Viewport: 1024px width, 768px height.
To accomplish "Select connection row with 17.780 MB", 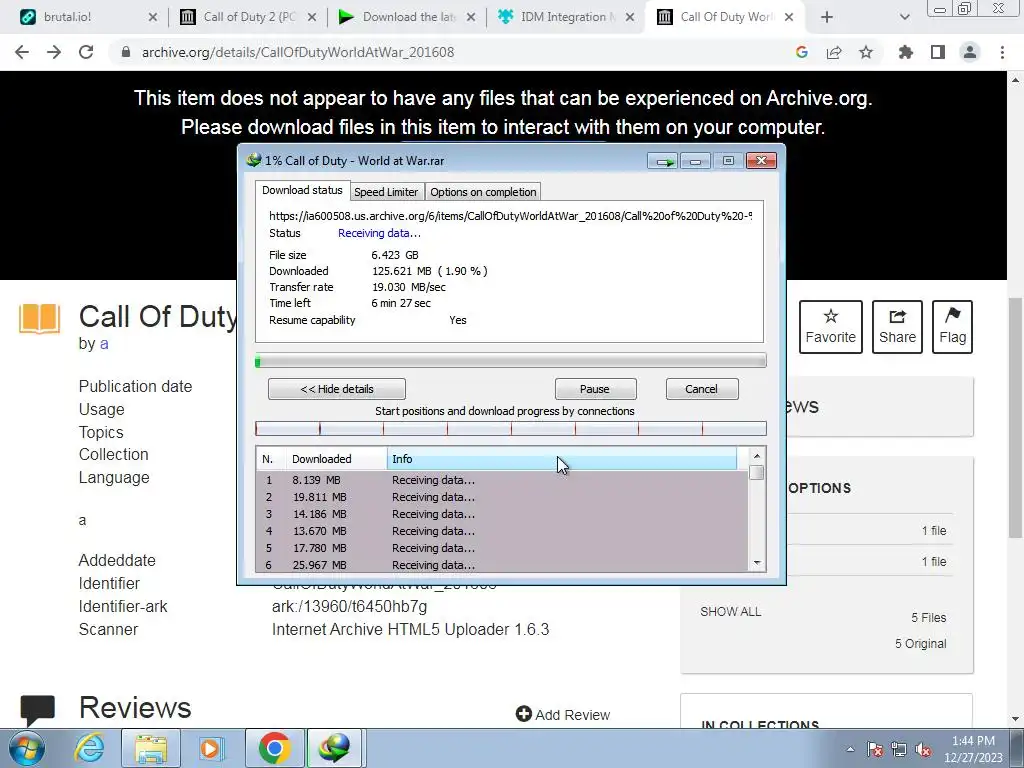I will pyautogui.click(x=502, y=548).
